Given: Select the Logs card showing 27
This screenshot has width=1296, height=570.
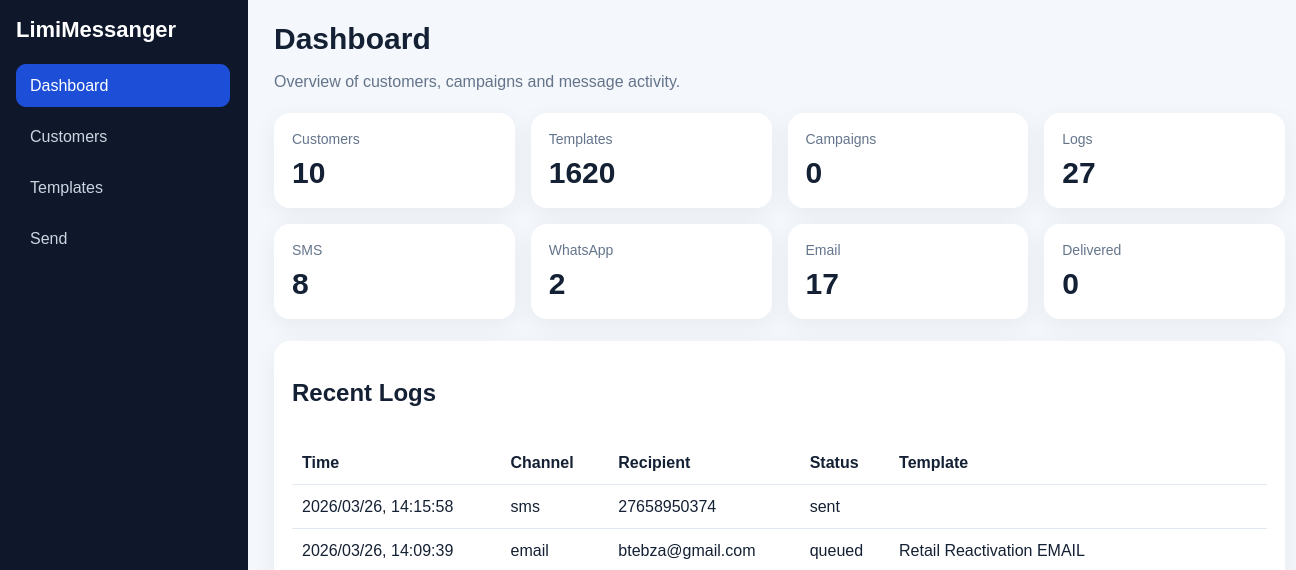Looking at the screenshot, I should pos(1164,160).
